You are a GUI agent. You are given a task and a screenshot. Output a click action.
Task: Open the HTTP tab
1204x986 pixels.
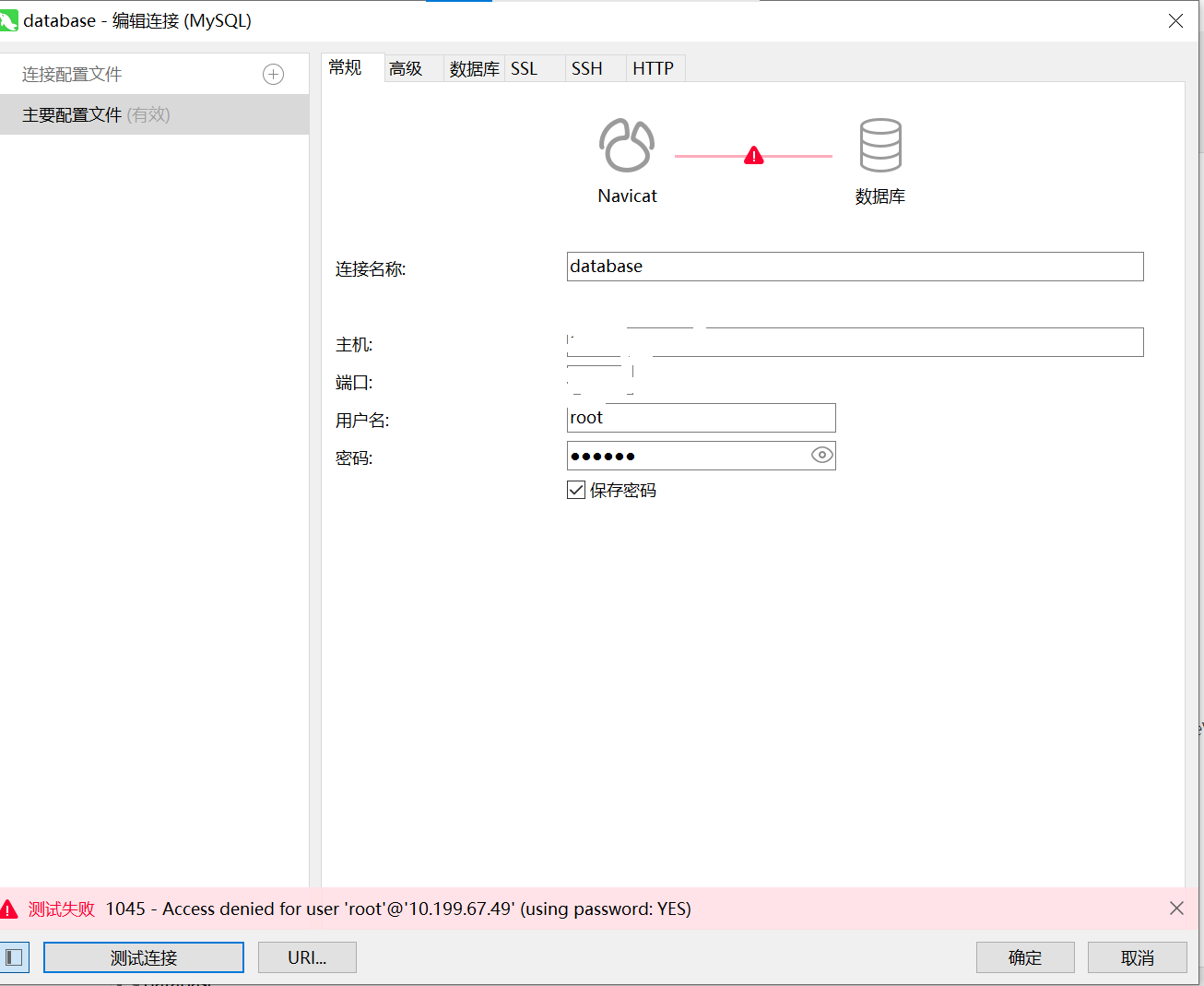click(x=654, y=68)
